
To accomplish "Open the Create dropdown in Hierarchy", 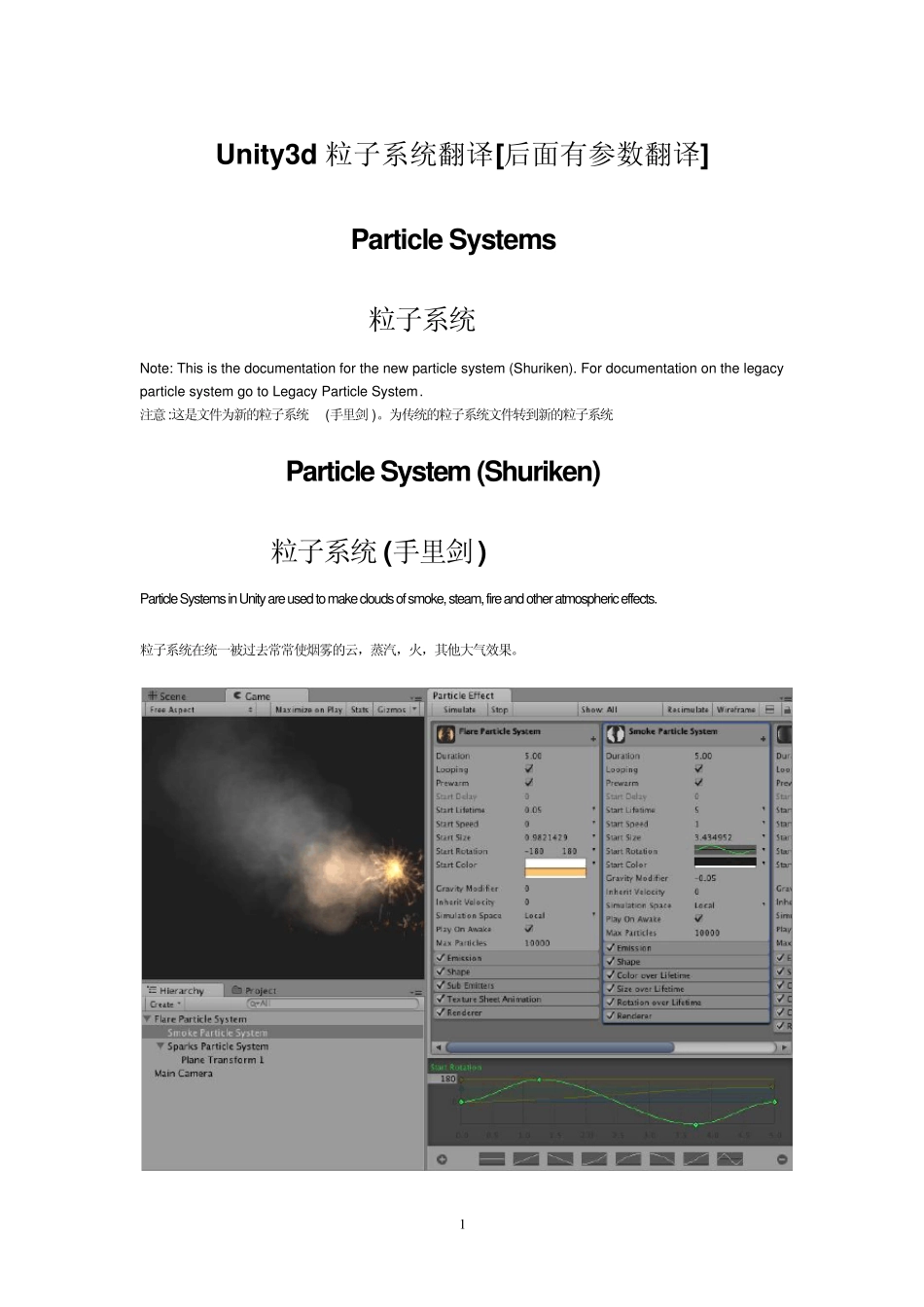I will tap(165, 1005).
